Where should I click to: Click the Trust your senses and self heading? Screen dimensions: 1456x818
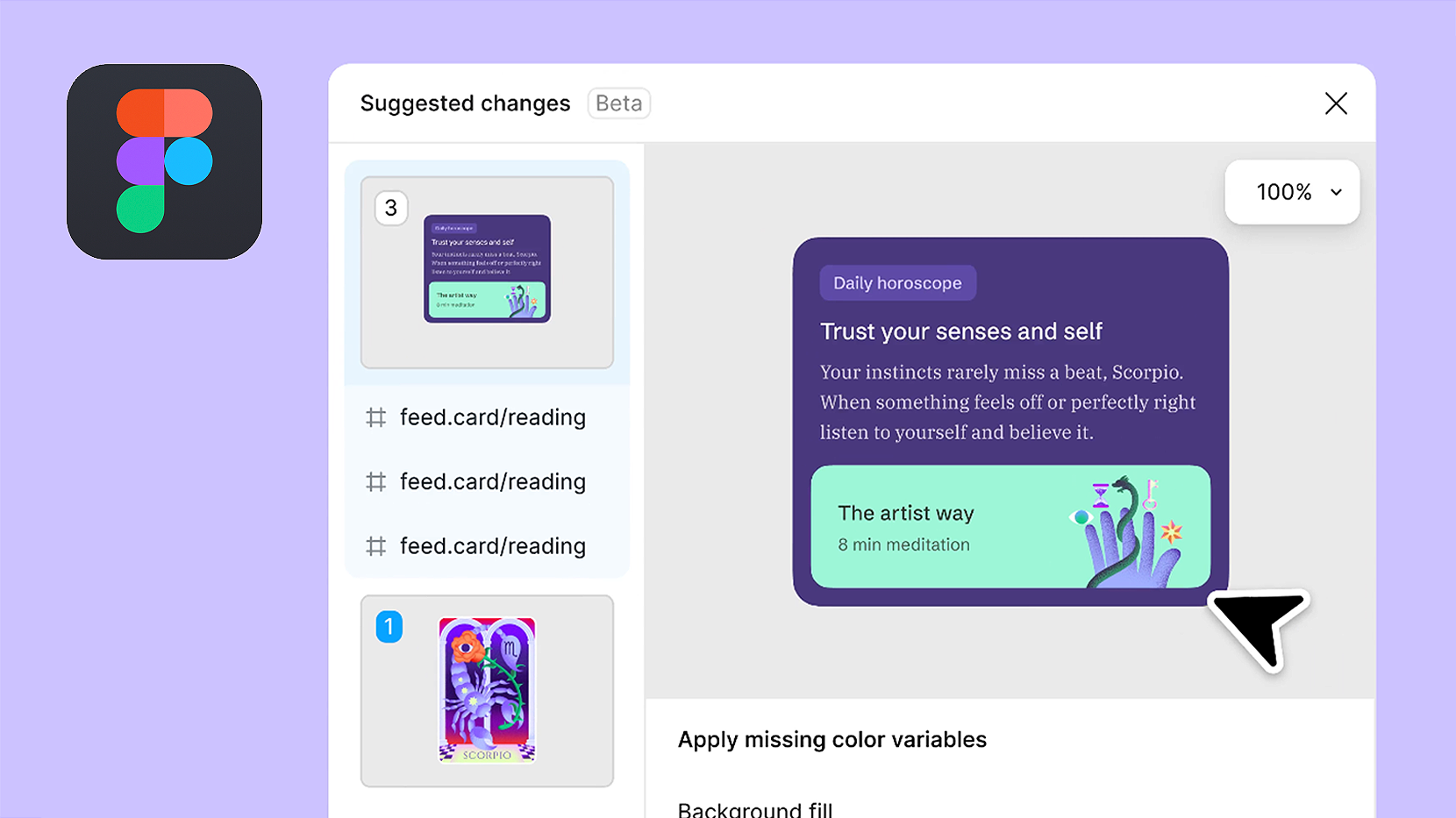[x=960, y=331]
